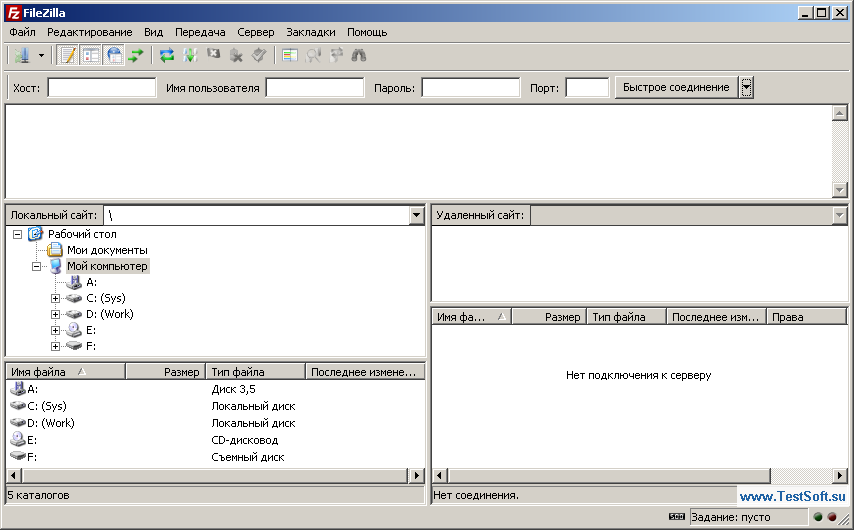Toggle transfer queue display (green arrows)
The image size is (854, 530).
click(x=136, y=55)
